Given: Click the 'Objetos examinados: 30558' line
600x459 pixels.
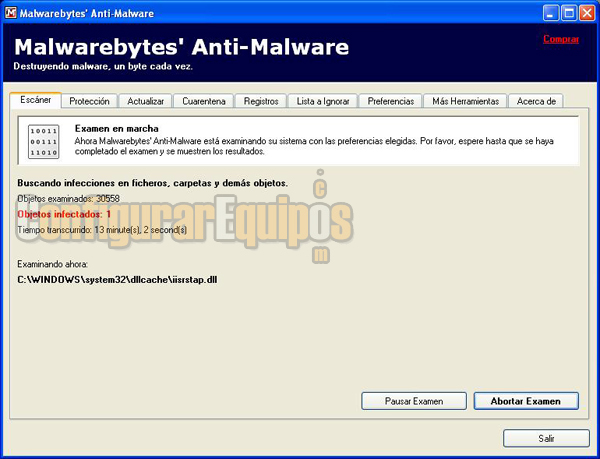Looking at the screenshot, I should click(x=68, y=199).
